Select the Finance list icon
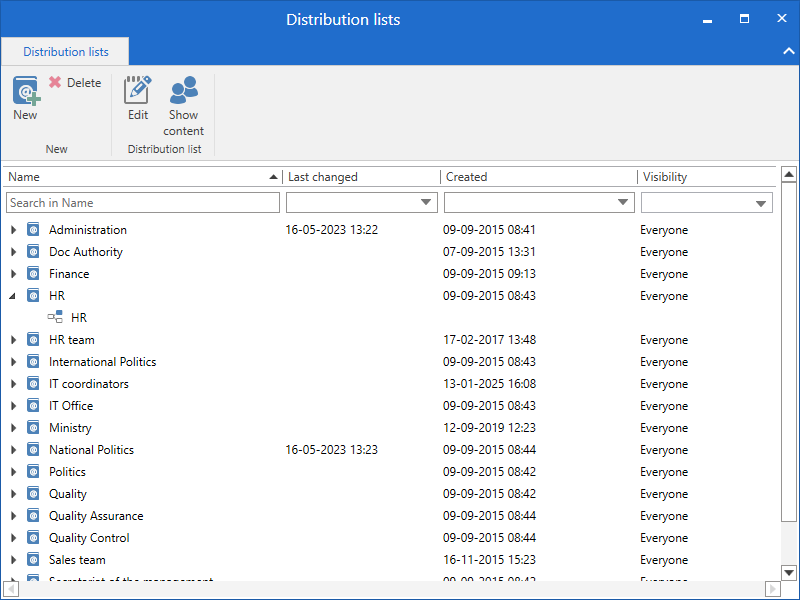This screenshot has height=600, width=800. click(33, 274)
